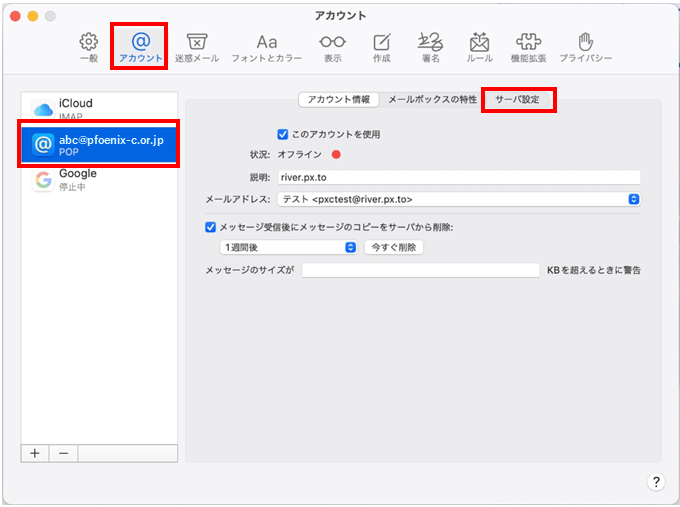Open Extensions (機能拡張) puzzle icon
This screenshot has width=680, height=507.
click(x=528, y=47)
